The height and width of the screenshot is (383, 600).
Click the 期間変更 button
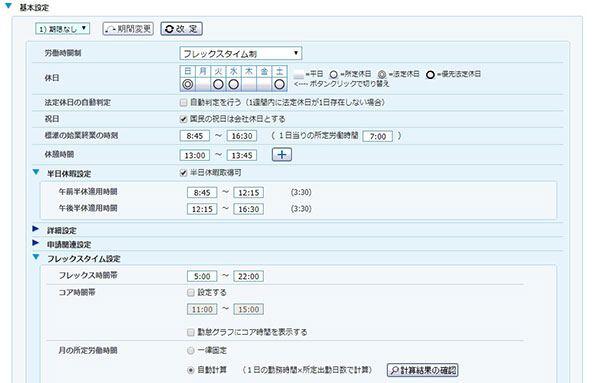[x=128, y=29]
